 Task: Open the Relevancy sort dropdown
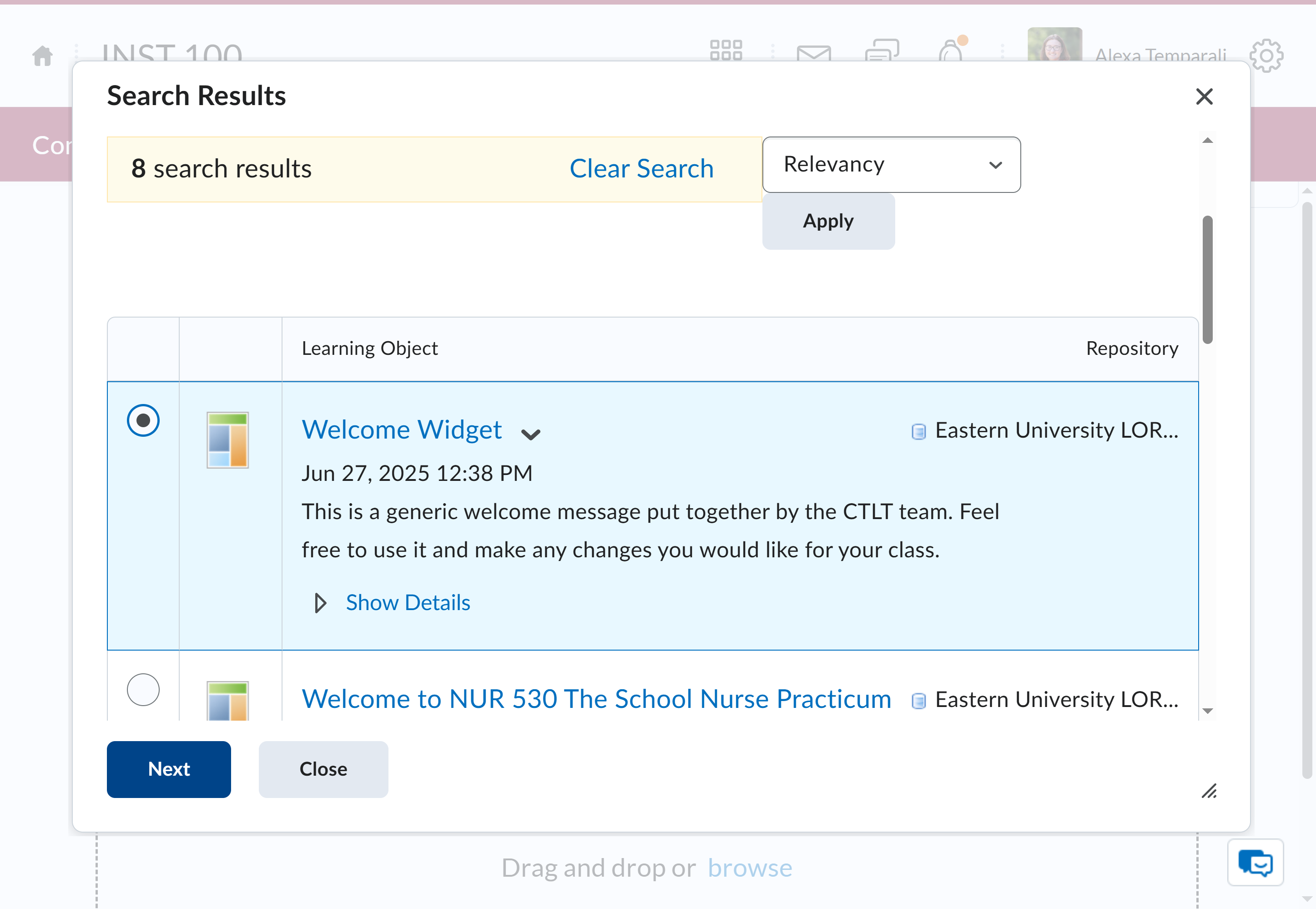tap(891, 165)
